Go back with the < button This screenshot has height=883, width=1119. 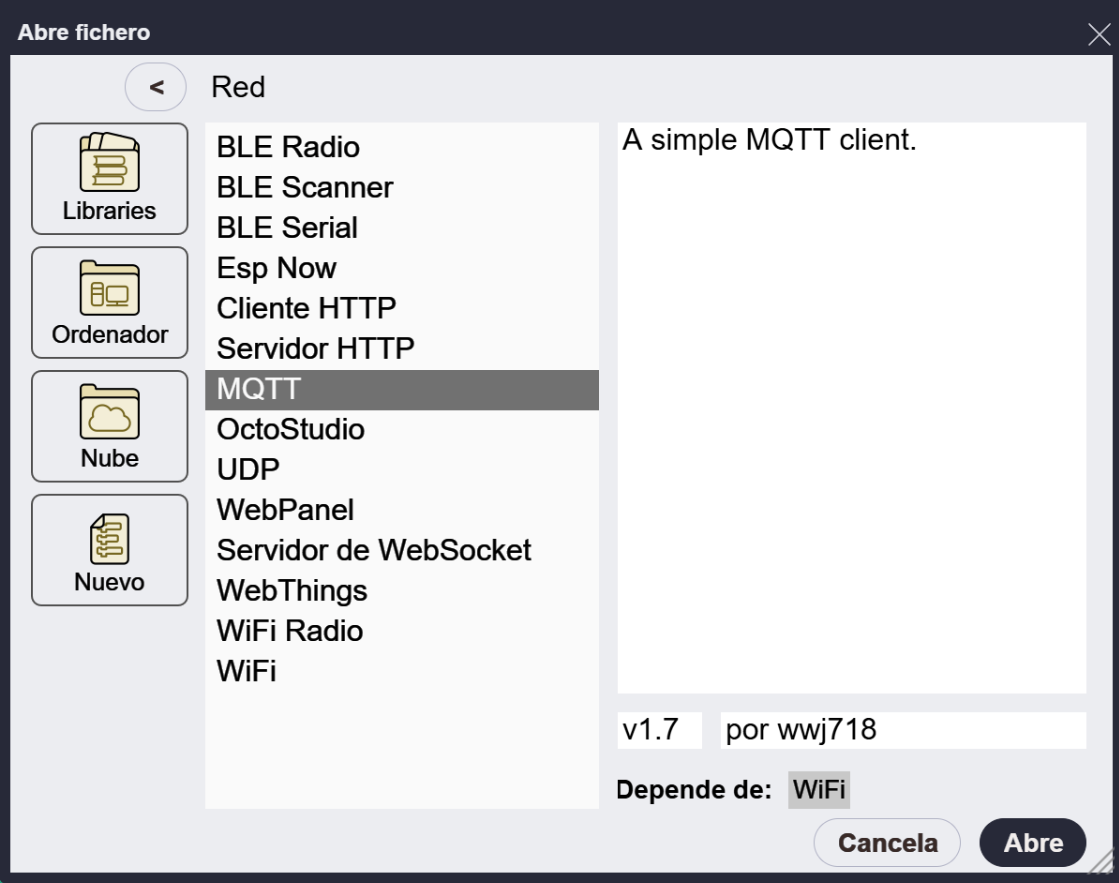156,87
